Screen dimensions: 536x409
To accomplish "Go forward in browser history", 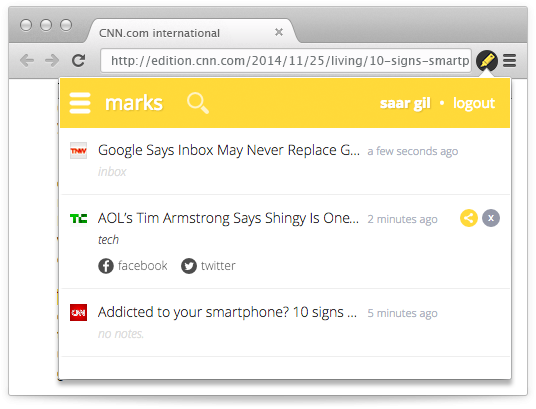I will [x=52, y=61].
